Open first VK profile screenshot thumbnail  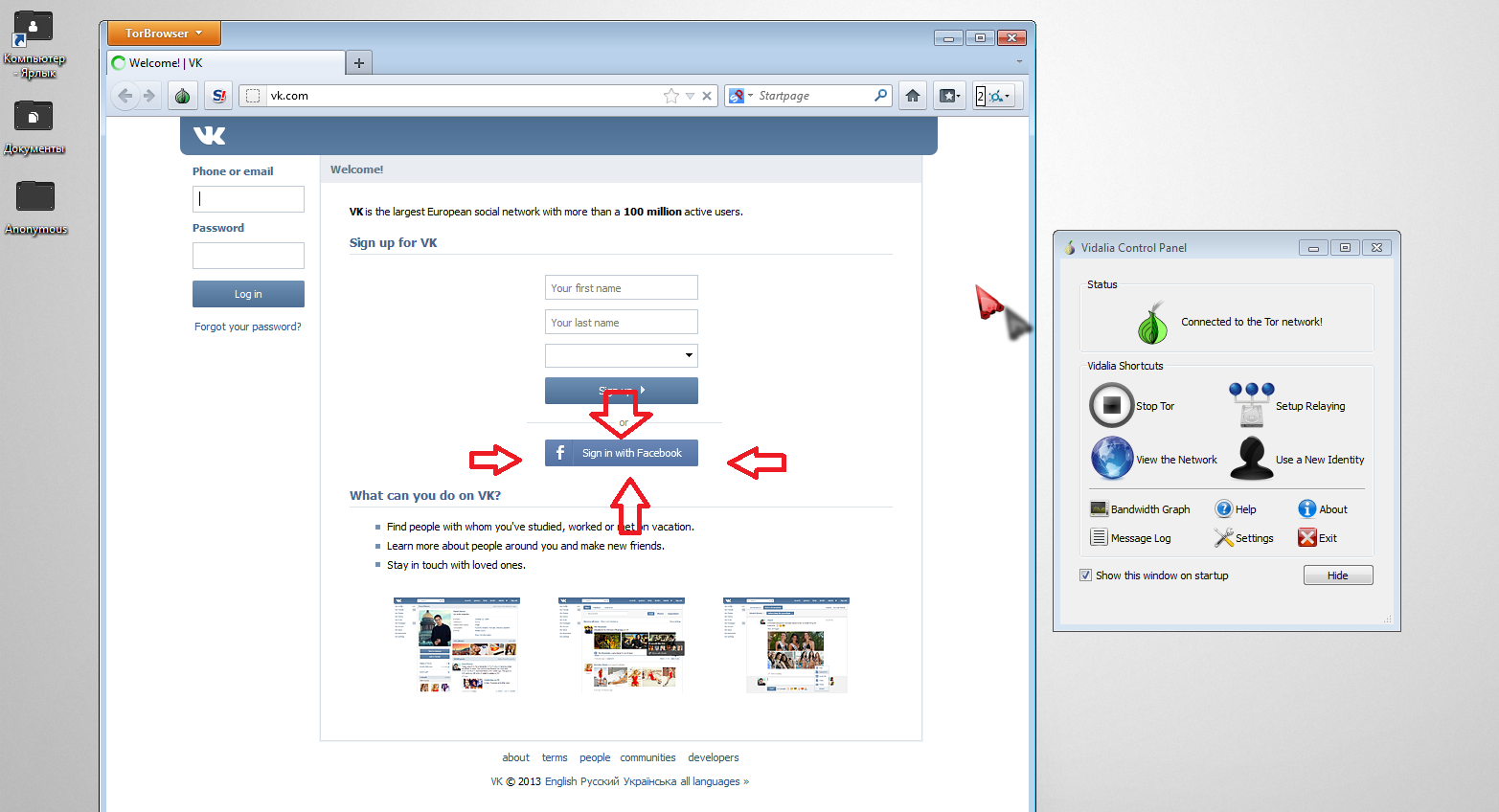tap(456, 644)
